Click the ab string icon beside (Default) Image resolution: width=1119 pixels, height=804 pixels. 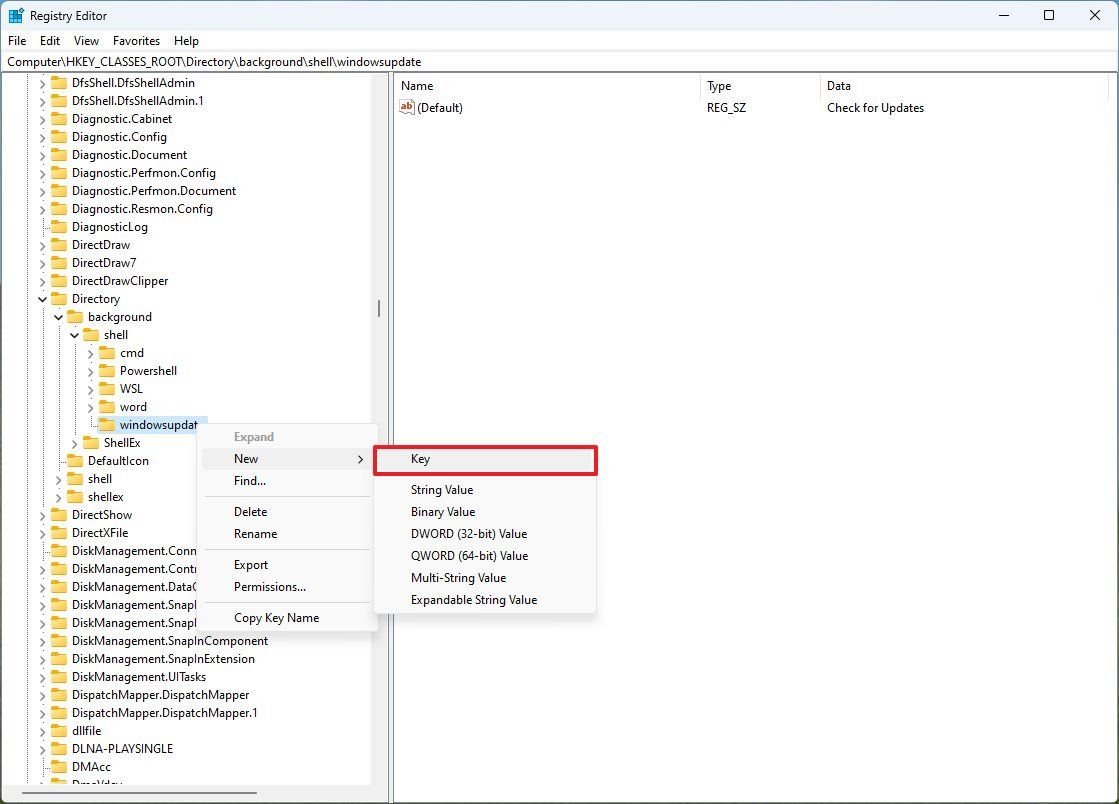[407, 107]
